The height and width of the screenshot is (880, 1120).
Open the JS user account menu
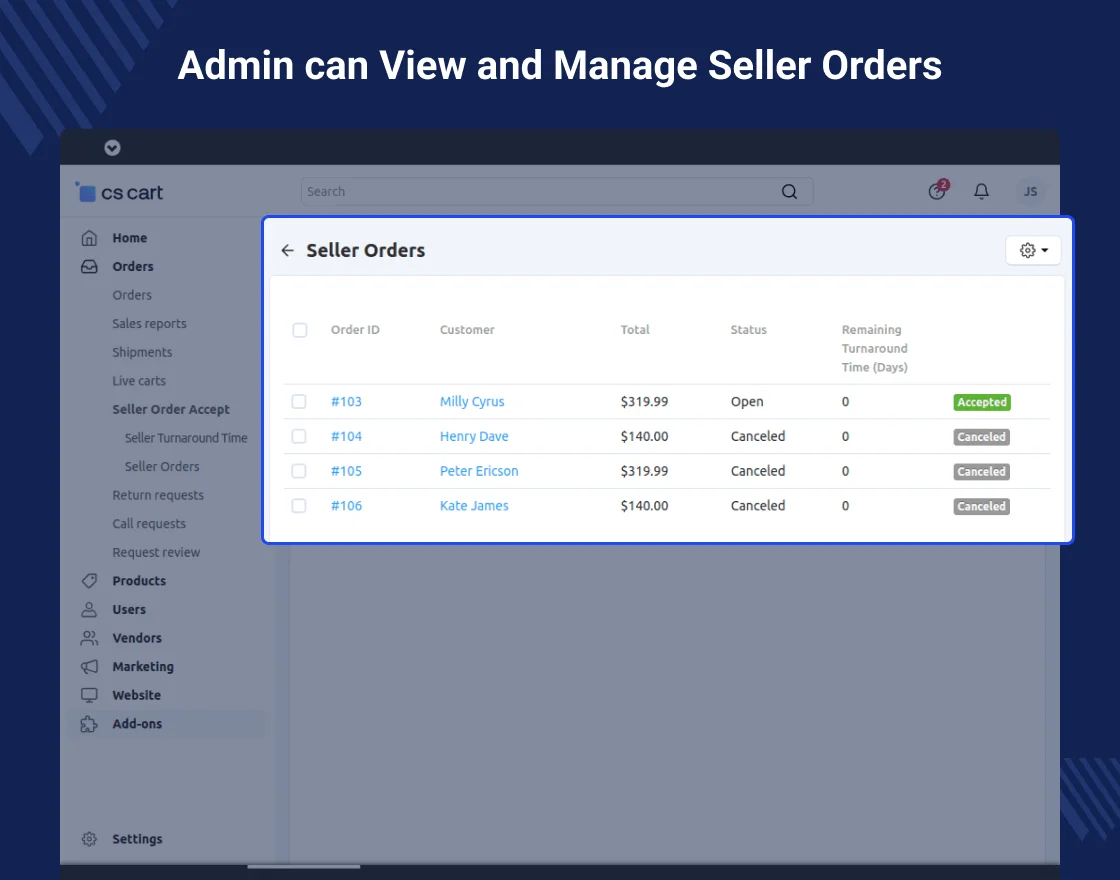[1030, 191]
